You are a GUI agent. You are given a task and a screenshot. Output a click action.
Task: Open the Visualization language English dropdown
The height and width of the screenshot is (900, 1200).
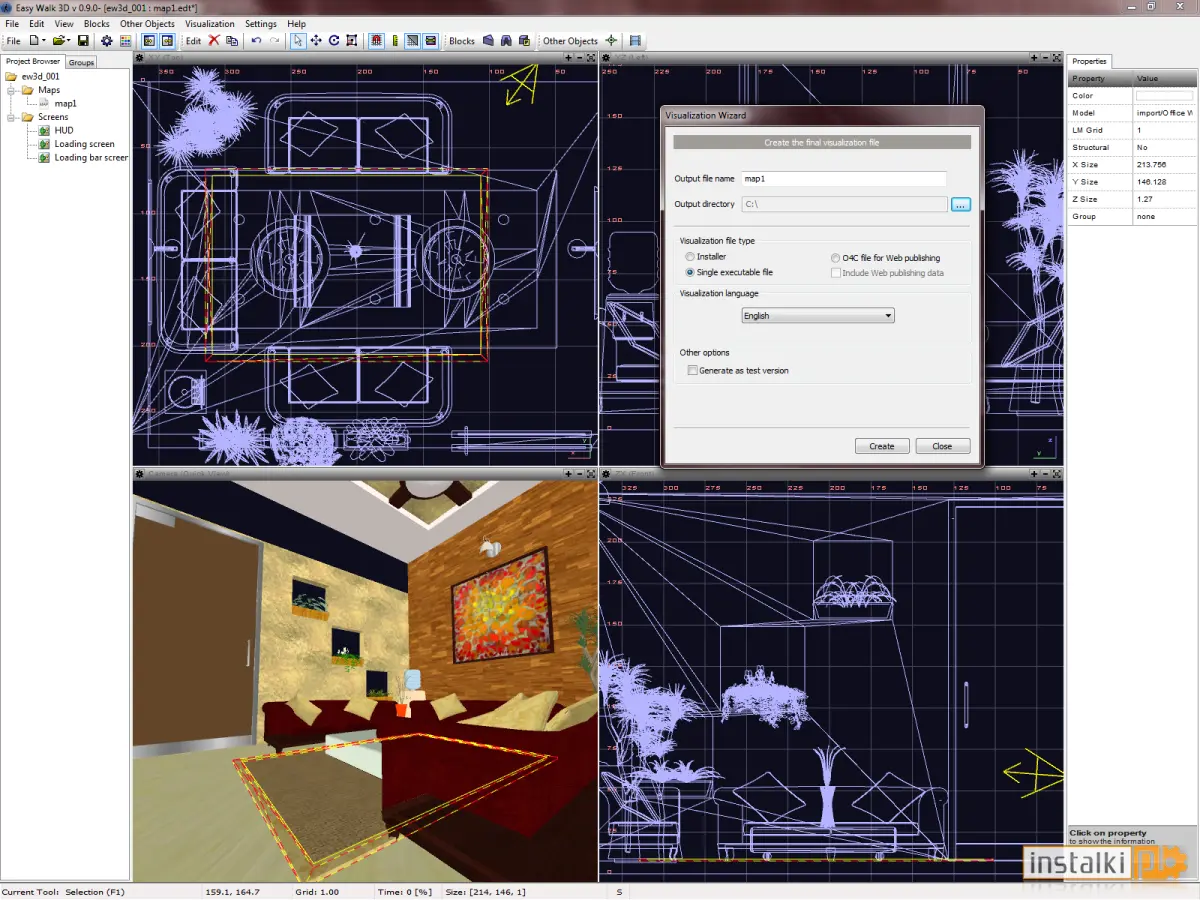pos(818,315)
